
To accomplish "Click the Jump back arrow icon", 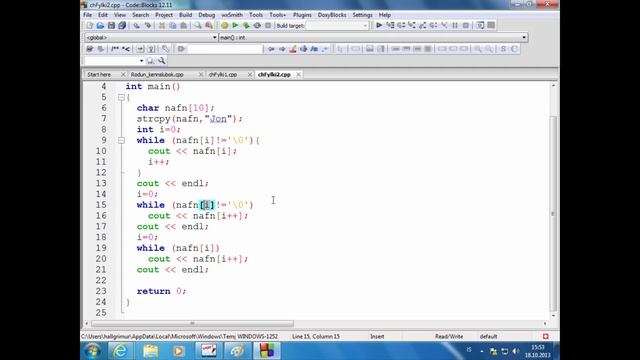I will coord(271,49).
